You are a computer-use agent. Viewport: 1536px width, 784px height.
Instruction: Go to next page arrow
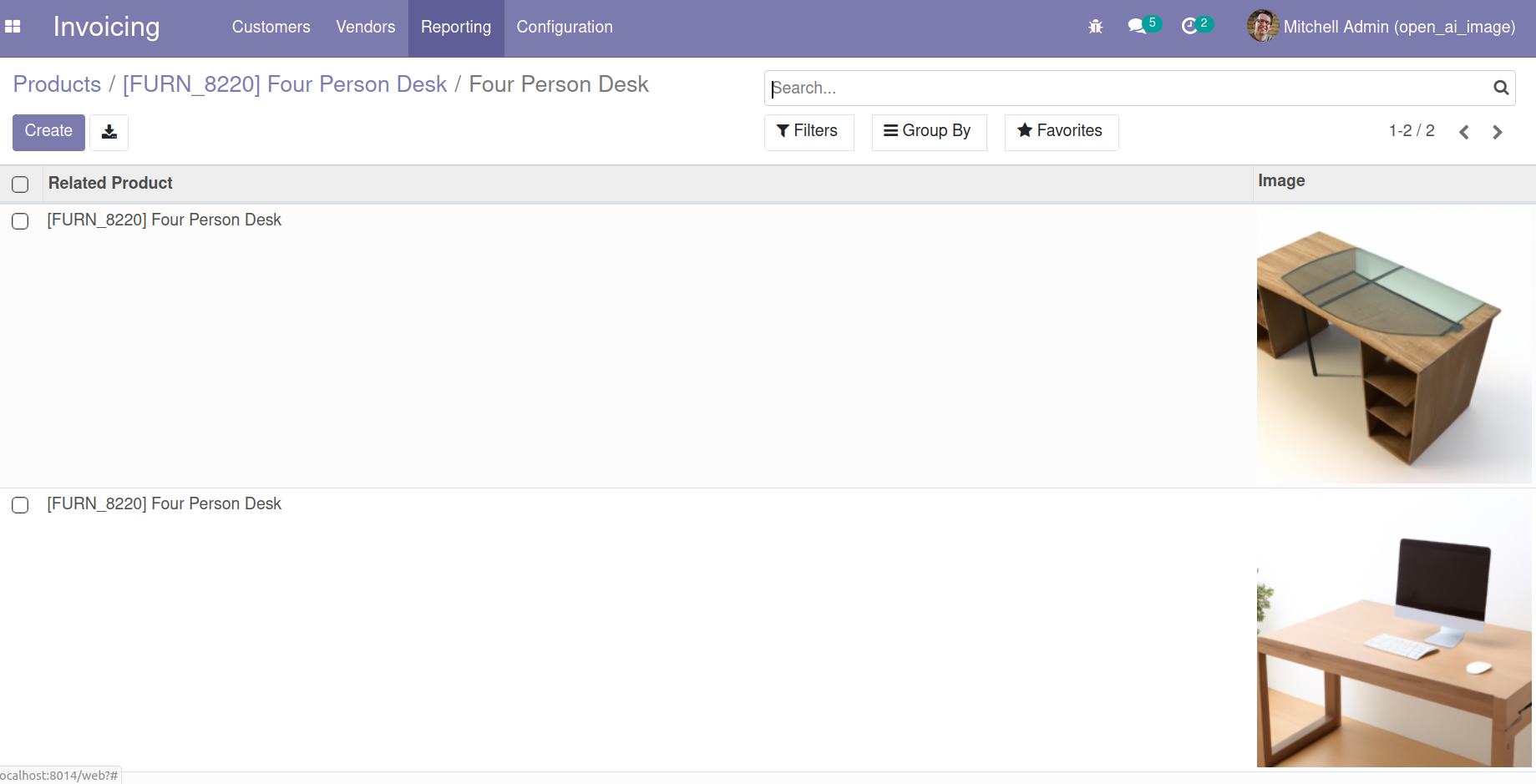click(x=1498, y=132)
